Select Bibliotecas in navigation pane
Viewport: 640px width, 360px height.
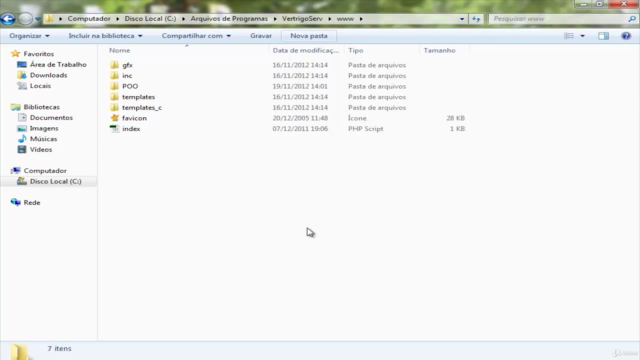pyautogui.click(x=41, y=107)
